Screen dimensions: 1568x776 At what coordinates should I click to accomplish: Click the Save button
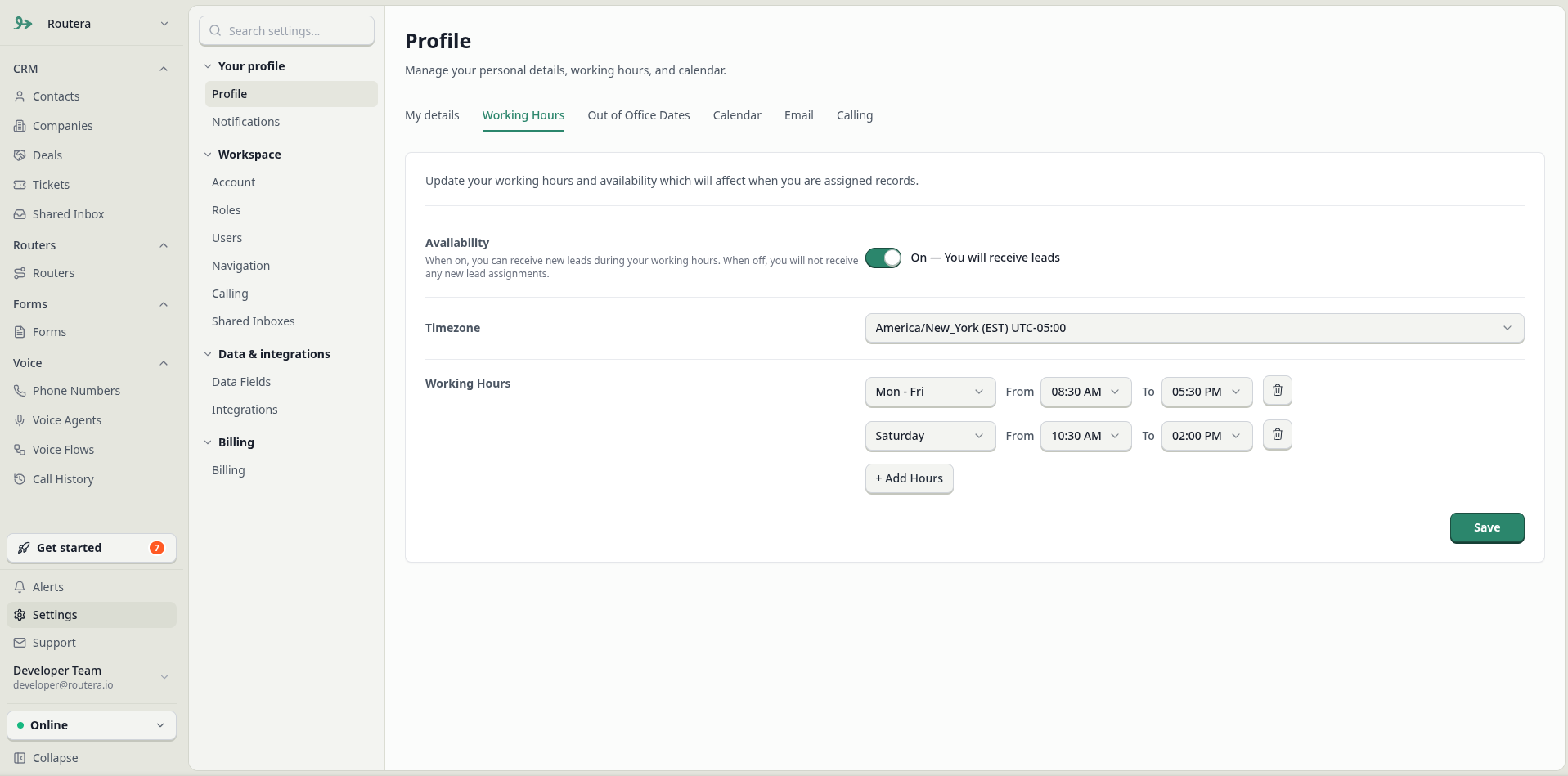(x=1486, y=527)
